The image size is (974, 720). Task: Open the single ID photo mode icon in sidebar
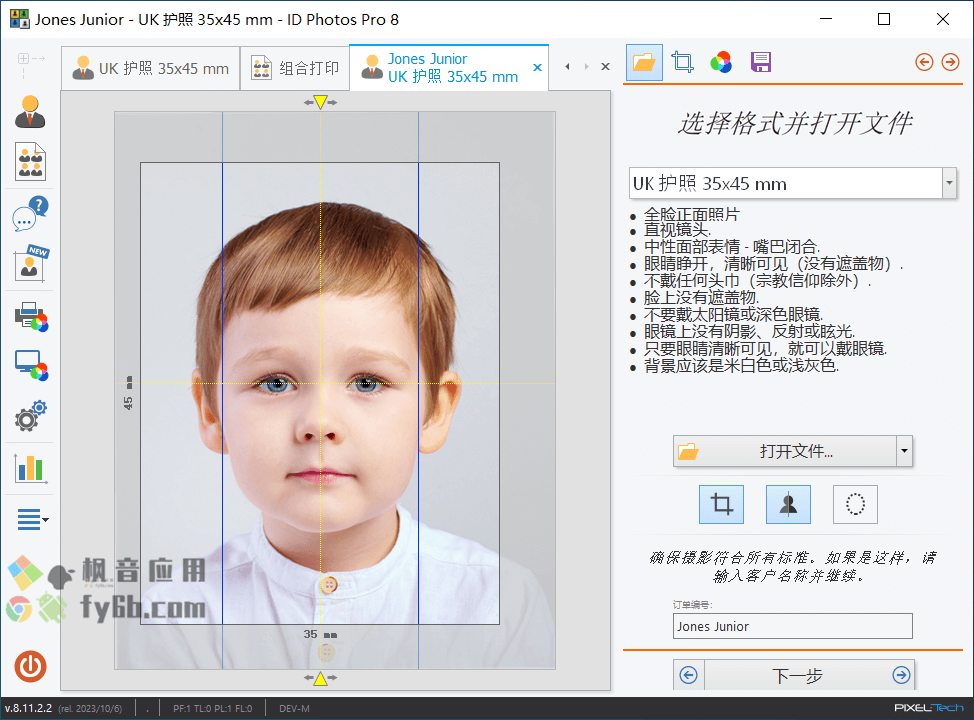tap(30, 112)
